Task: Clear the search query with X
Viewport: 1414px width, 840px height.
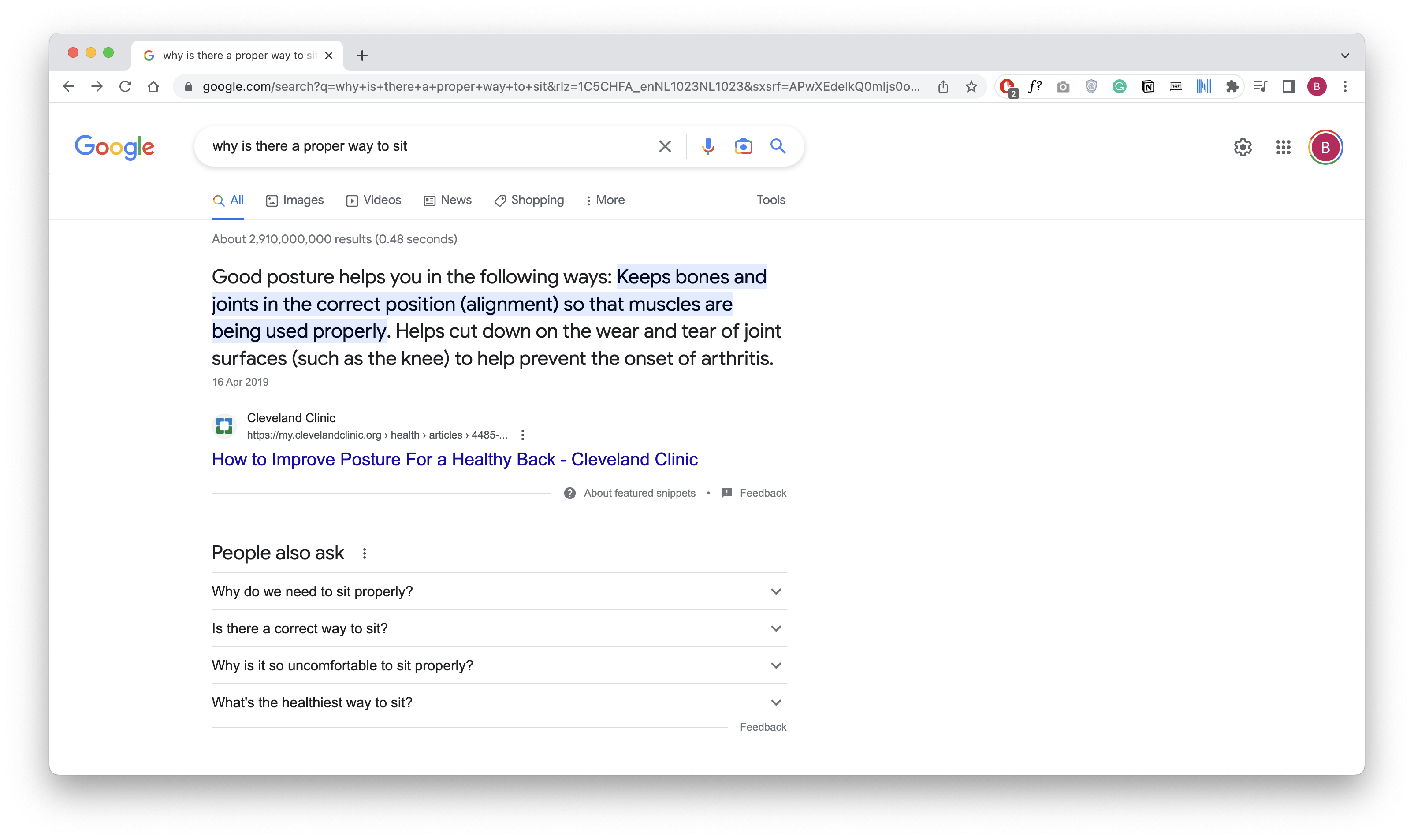Action: click(x=665, y=147)
